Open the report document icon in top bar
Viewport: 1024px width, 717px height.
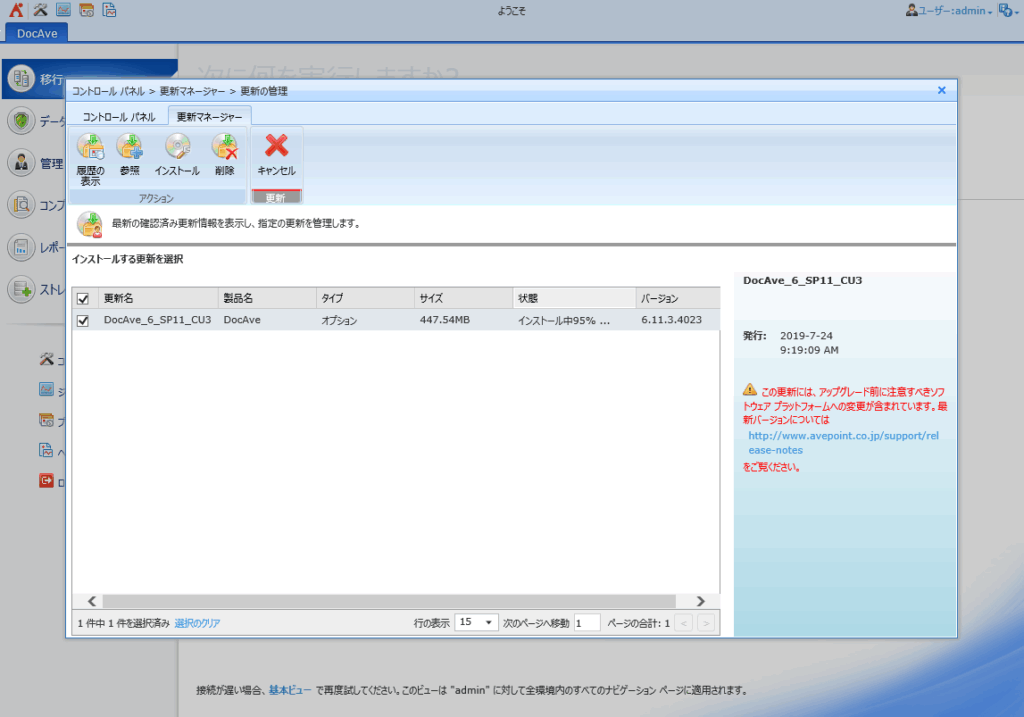(109, 10)
